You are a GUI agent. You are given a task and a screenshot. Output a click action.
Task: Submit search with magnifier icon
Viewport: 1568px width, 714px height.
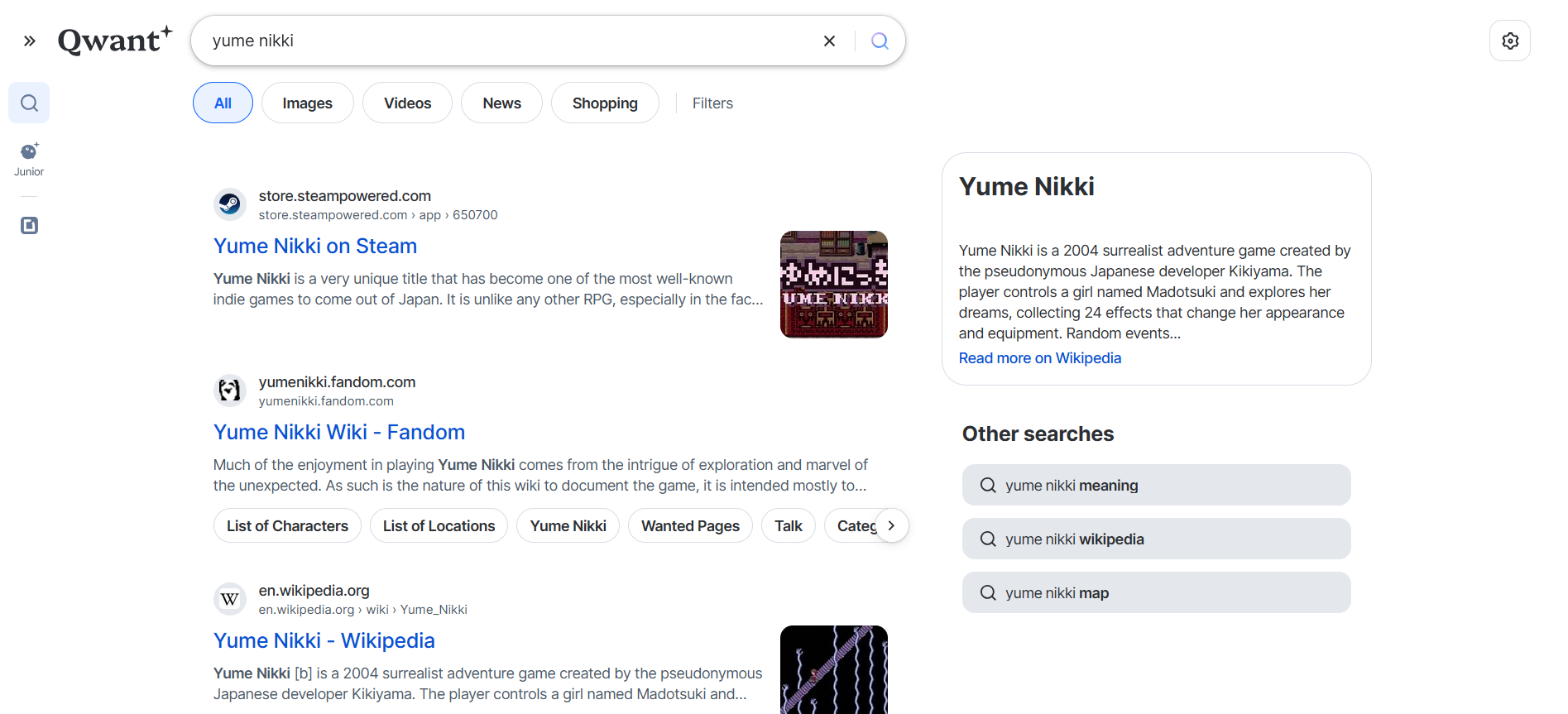880,41
